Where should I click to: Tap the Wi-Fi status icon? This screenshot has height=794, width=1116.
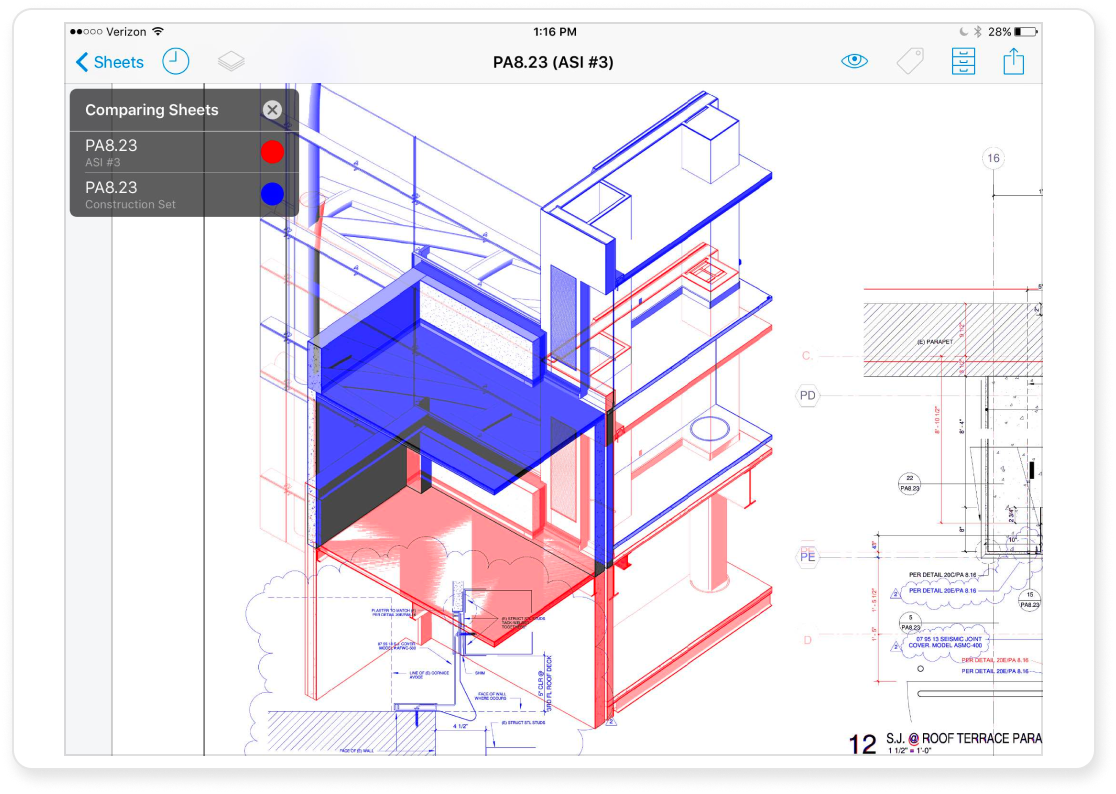click(x=158, y=31)
